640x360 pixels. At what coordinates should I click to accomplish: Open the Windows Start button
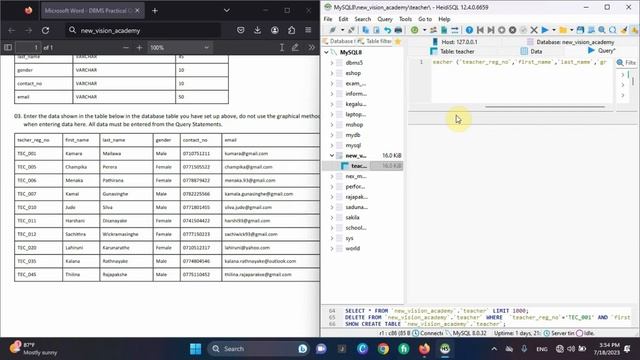pos(196,349)
